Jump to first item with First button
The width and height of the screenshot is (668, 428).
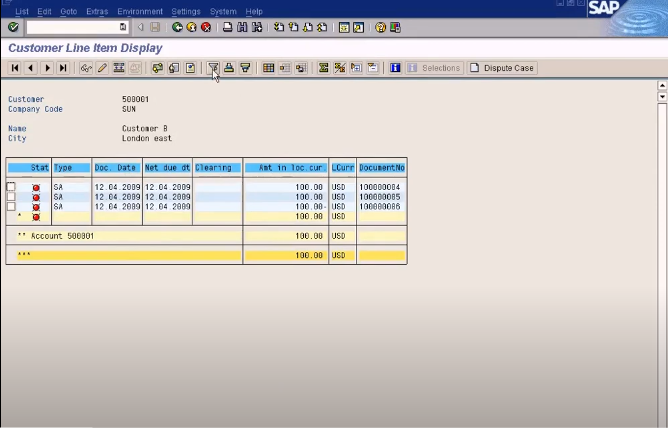tap(15, 68)
